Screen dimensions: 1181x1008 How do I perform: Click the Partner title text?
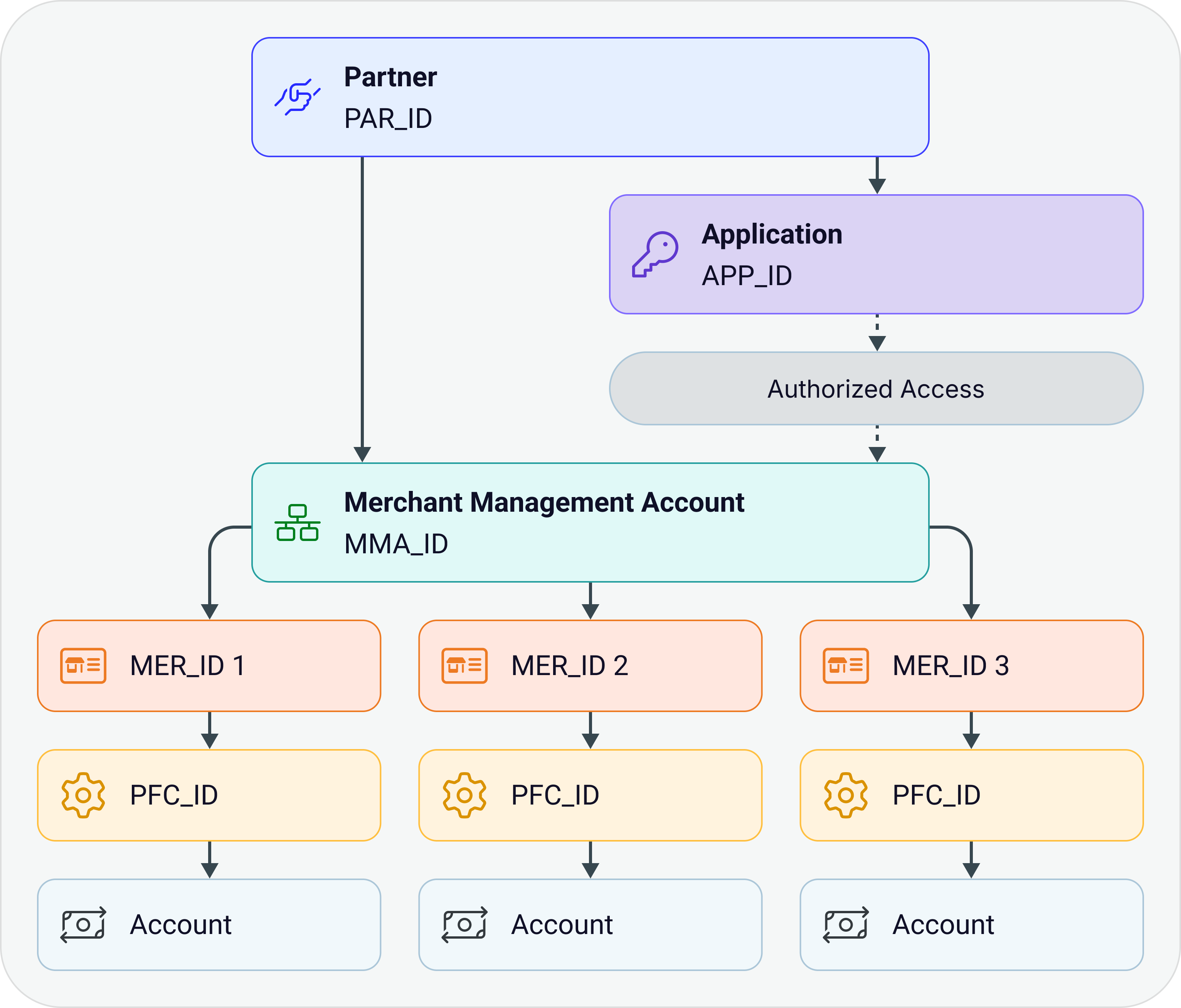pos(390,77)
